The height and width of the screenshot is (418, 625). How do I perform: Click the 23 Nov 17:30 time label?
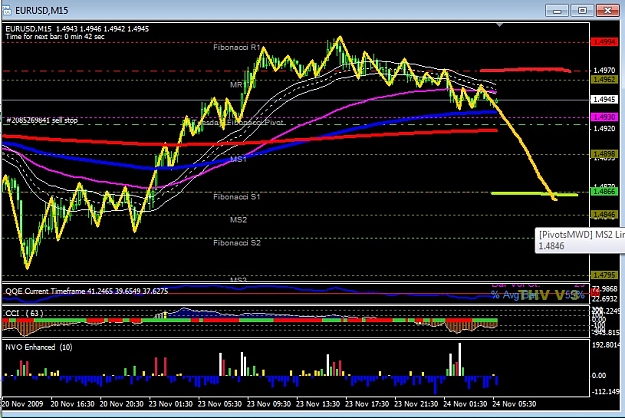pyautogui.click(x=367, y=404)
